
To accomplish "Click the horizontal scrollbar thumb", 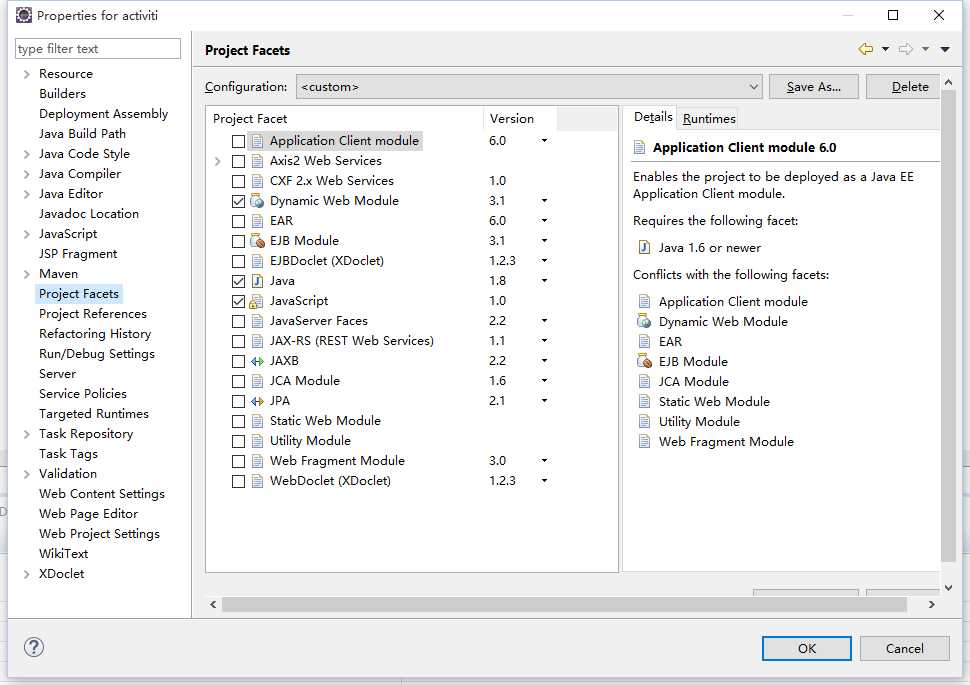I will (564, 604).
